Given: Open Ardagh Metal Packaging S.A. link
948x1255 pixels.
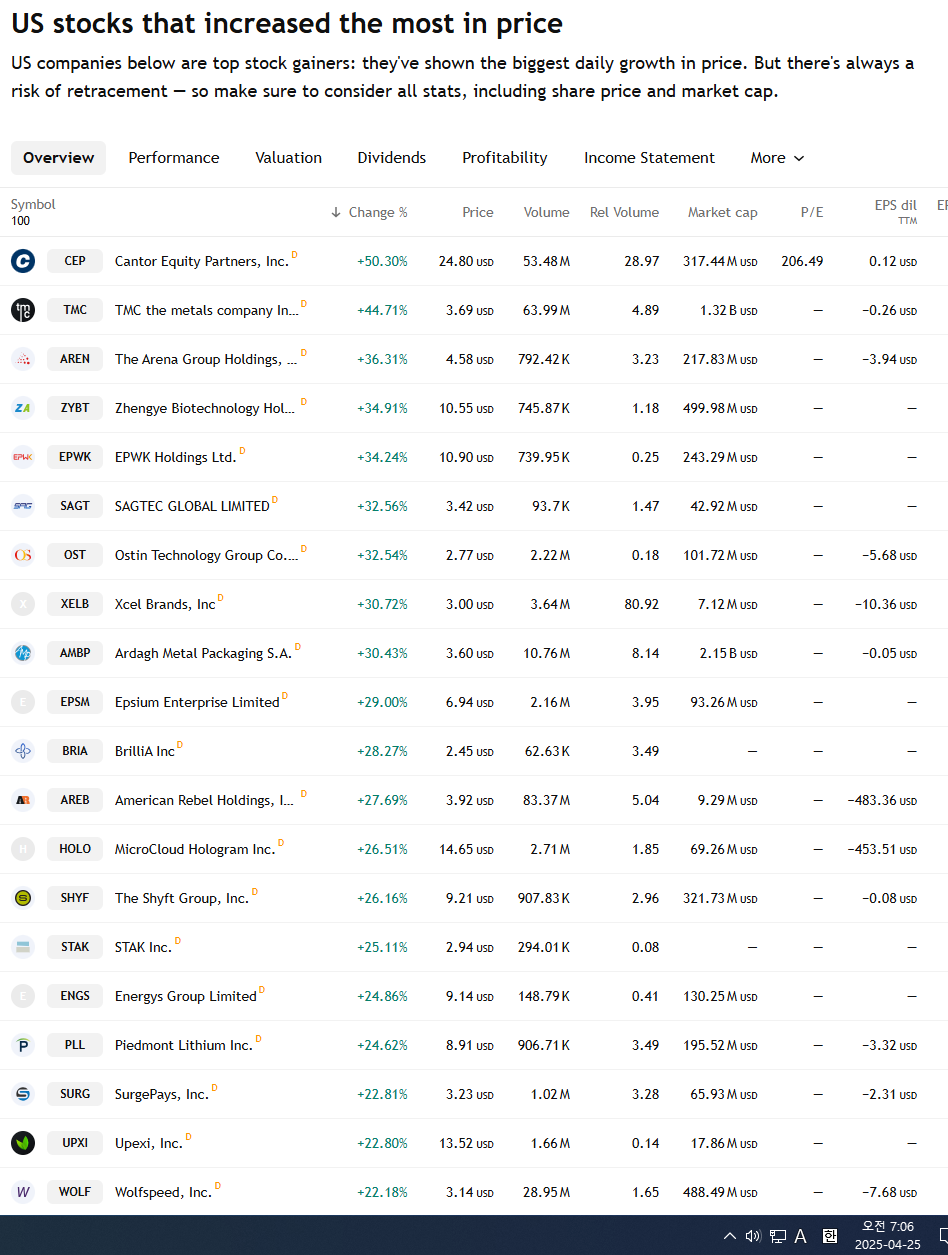Looking at the screenshot, I should (x=203, y=653).
